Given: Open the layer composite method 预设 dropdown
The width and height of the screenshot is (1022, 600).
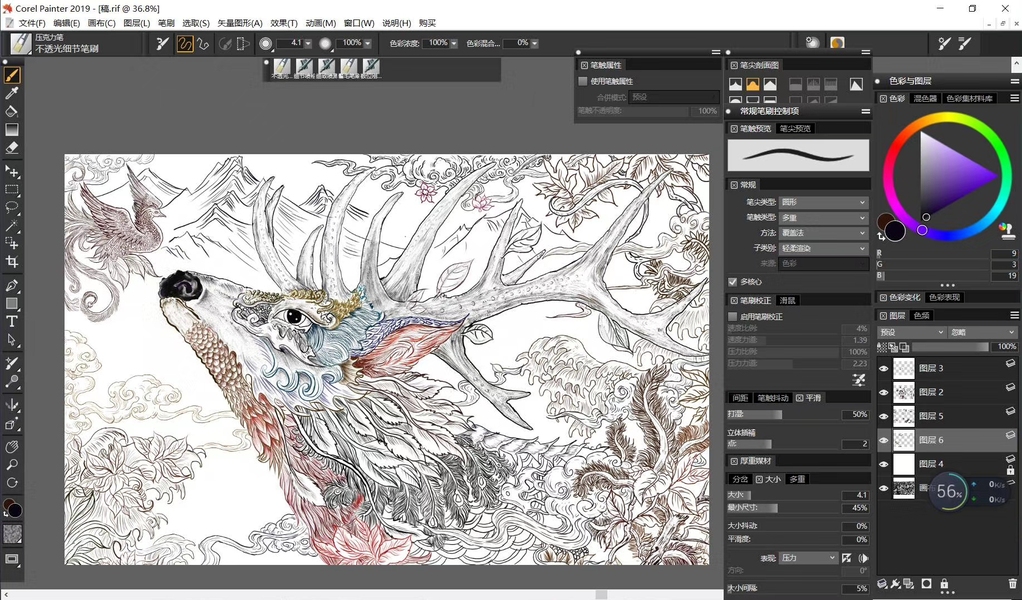Looking at the screenshot, I should (911, 332).
